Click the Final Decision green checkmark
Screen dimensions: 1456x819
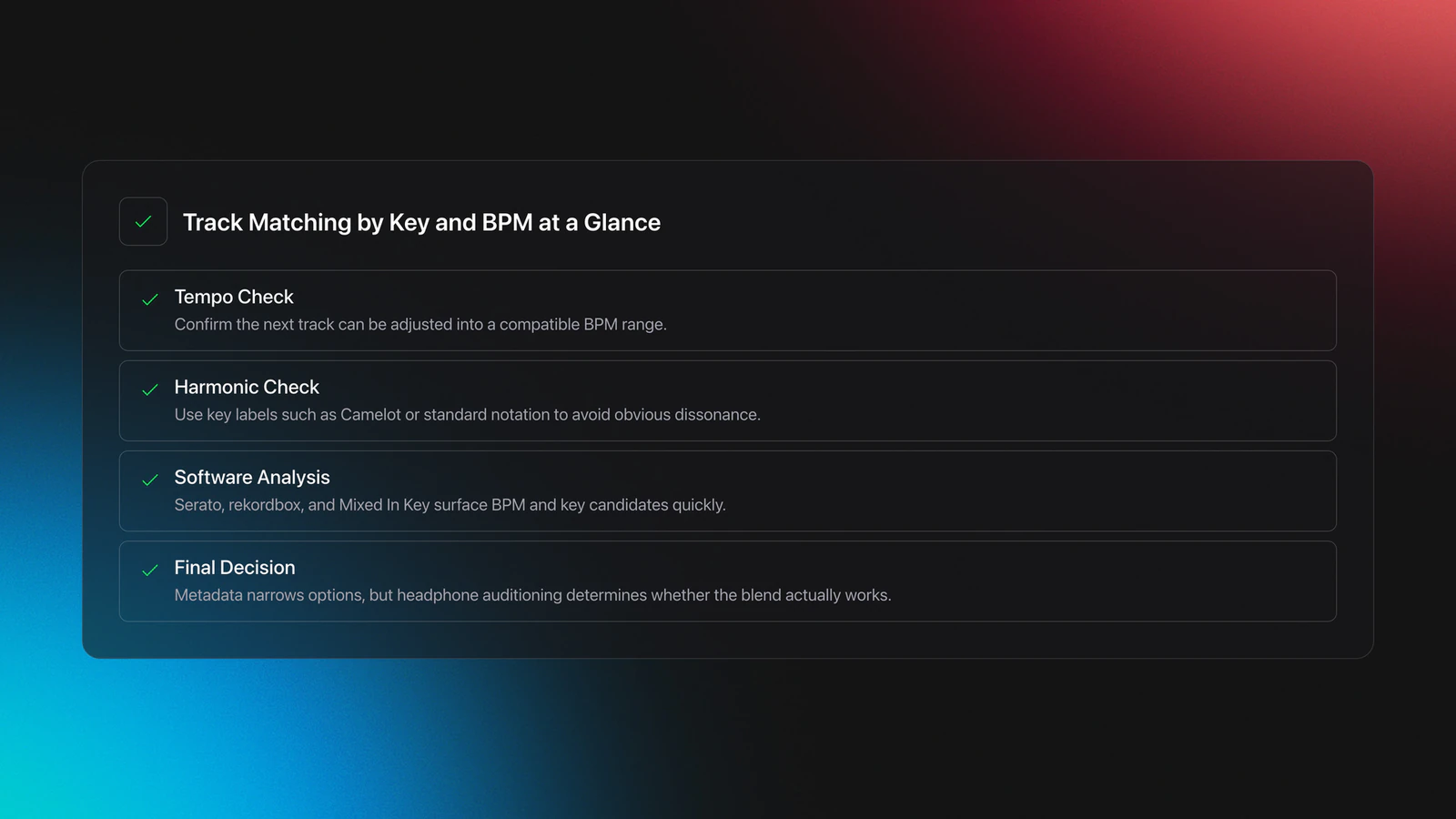coord(150,570)
